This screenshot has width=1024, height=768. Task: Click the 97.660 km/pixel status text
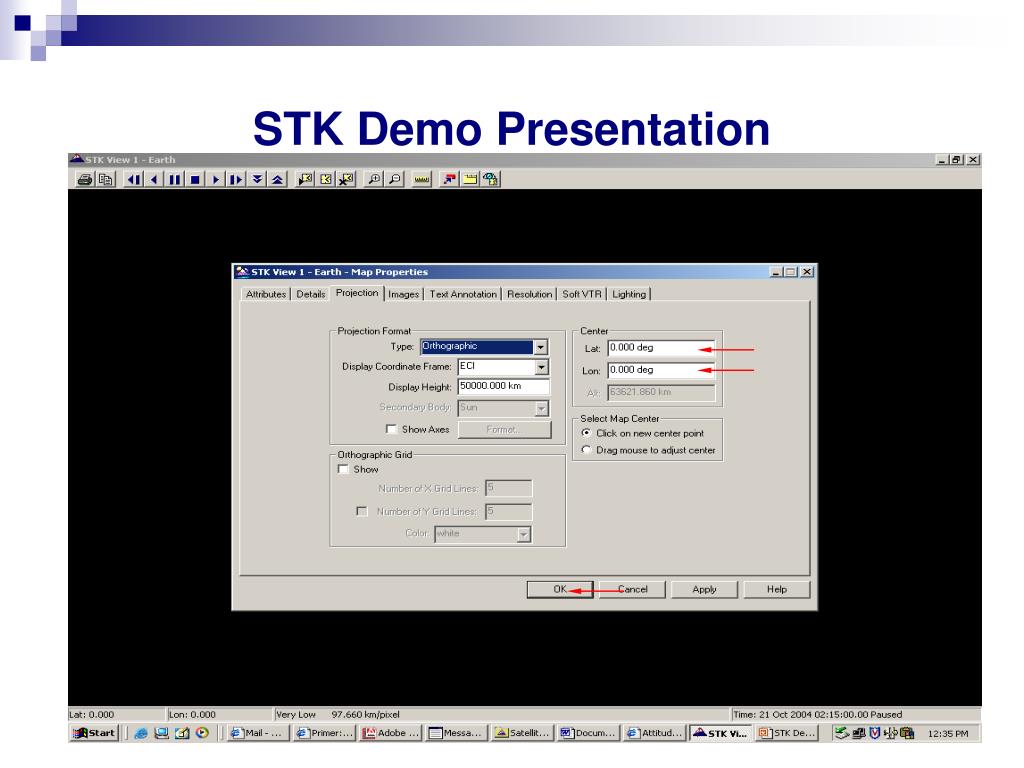pos(365,714)
